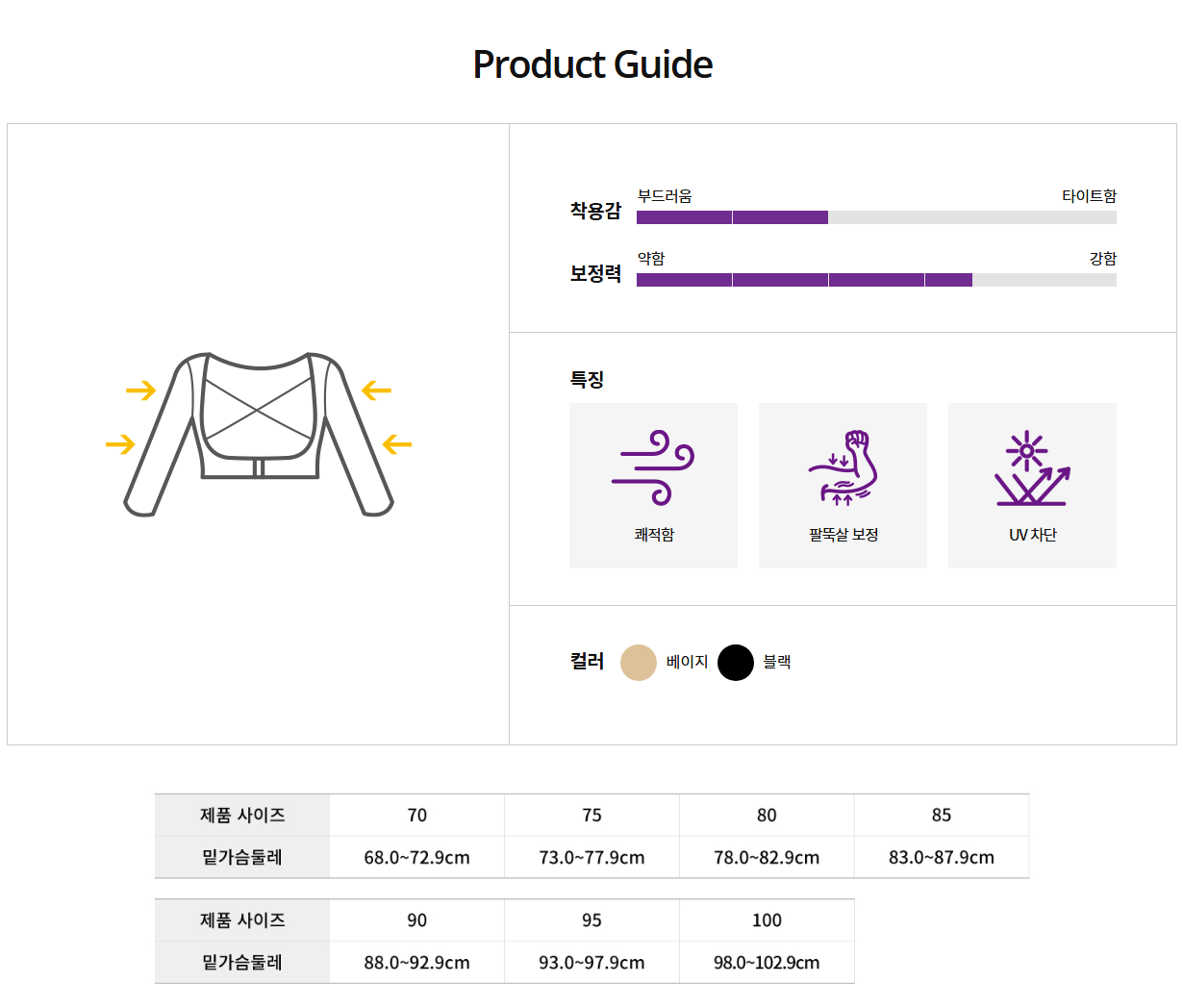
Task: Select the beige 베이지 color swatch
Action: click(x=638, y=663)
